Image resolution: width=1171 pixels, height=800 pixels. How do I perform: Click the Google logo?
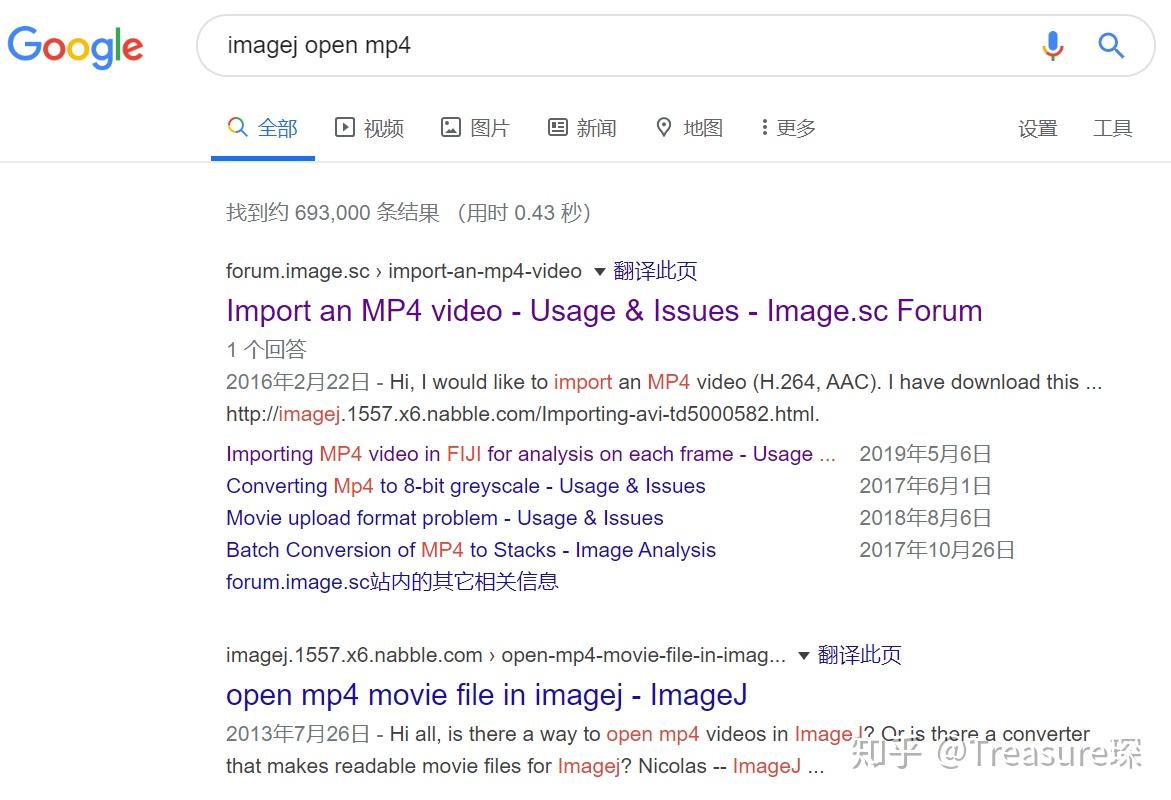[x=75, y=47]
